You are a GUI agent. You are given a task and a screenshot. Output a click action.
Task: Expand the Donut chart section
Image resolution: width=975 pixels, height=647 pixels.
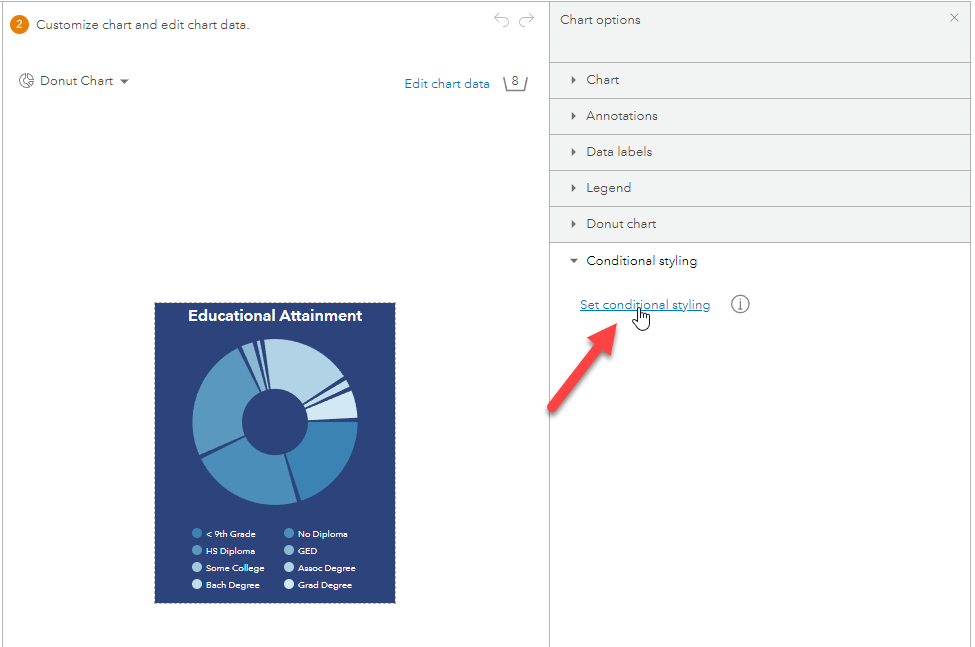pyautogui.click(x=620, y=223)
